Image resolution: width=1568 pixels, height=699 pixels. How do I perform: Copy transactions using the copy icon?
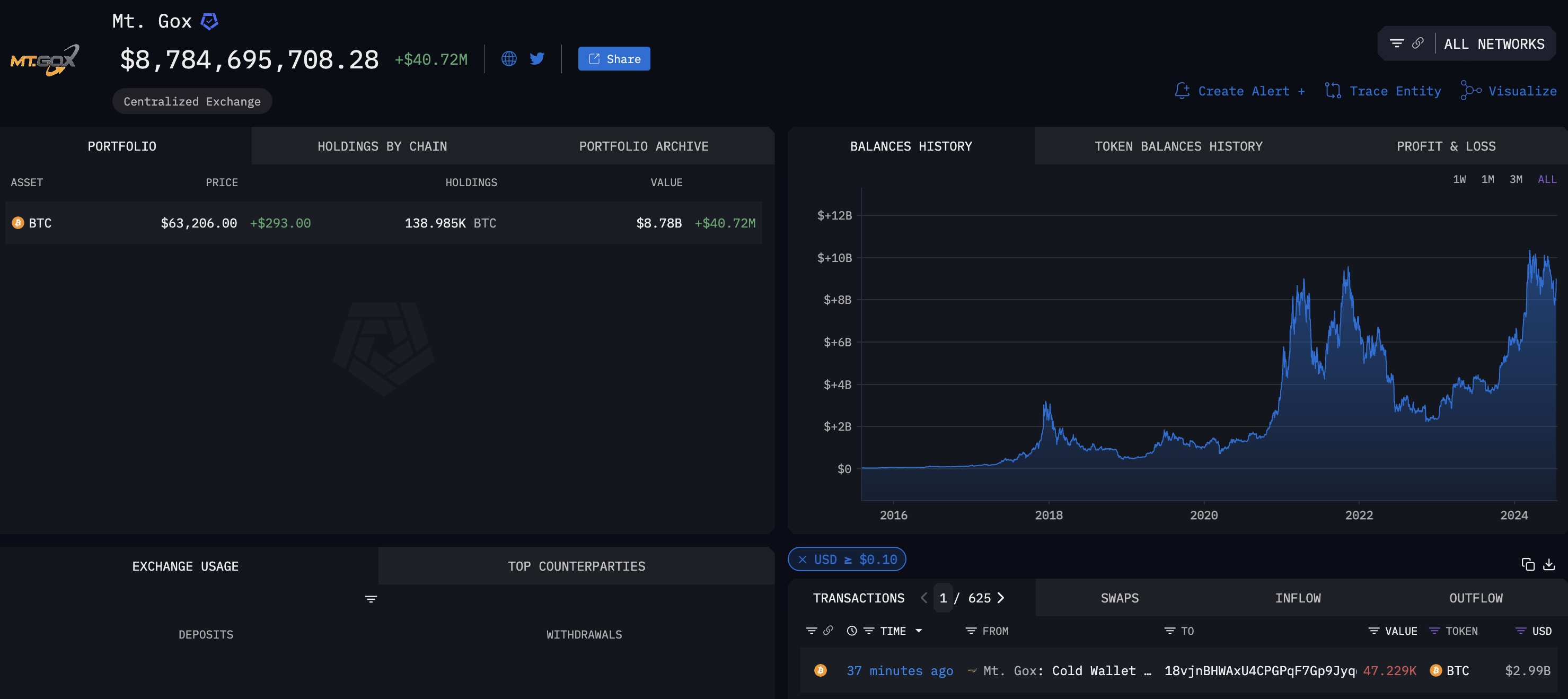click(x=1528, y=564)
